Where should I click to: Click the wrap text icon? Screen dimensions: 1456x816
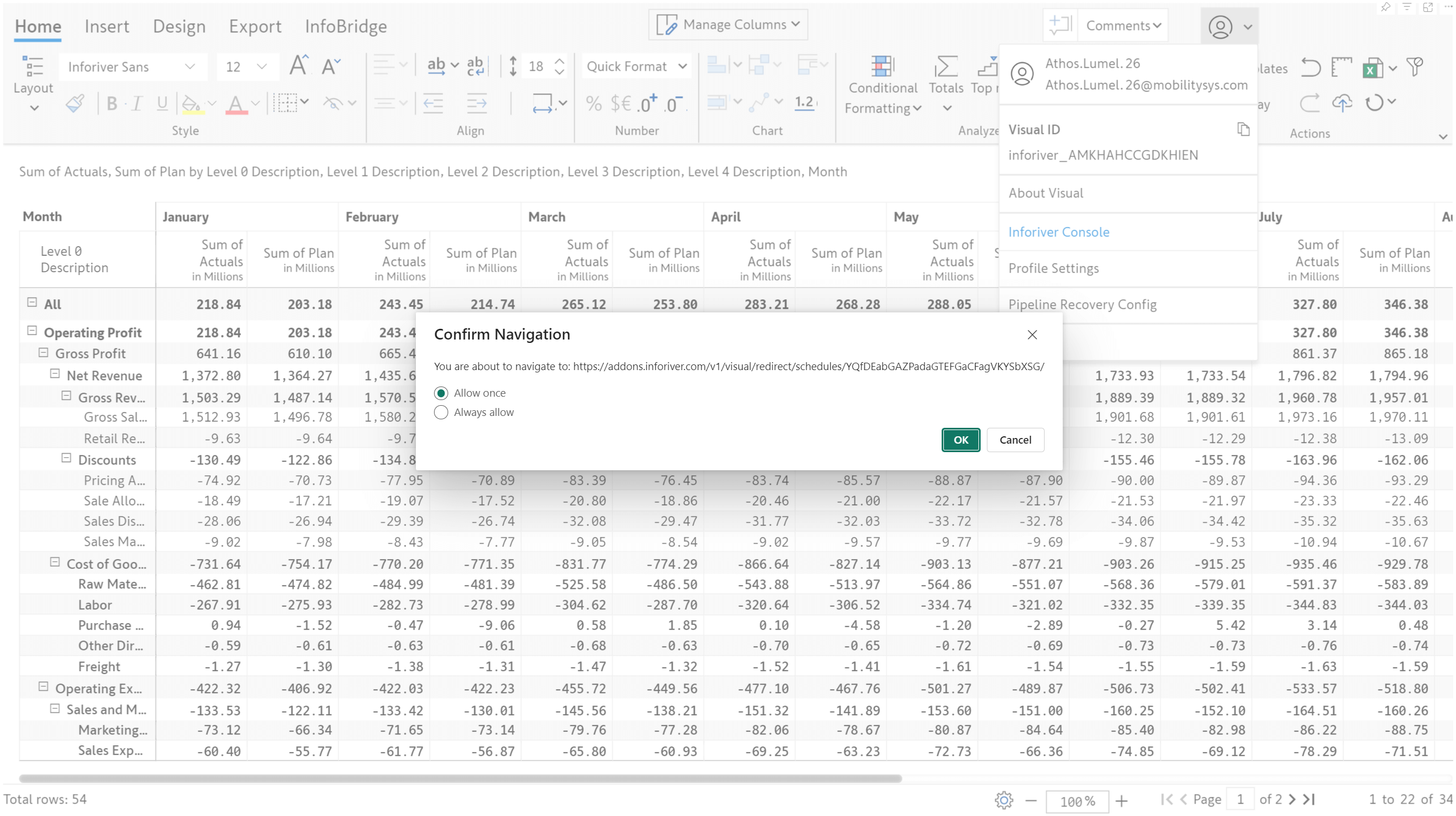pyautogui.click(x=475, y=66)
